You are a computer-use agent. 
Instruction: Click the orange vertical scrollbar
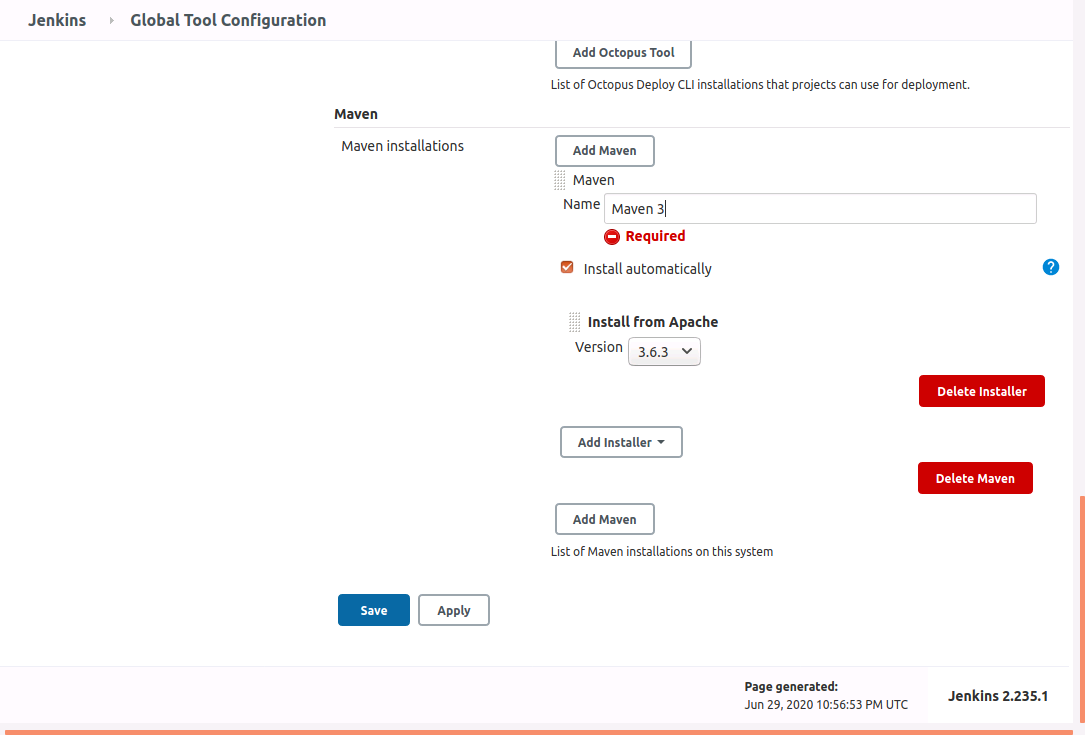(1081, 610)
